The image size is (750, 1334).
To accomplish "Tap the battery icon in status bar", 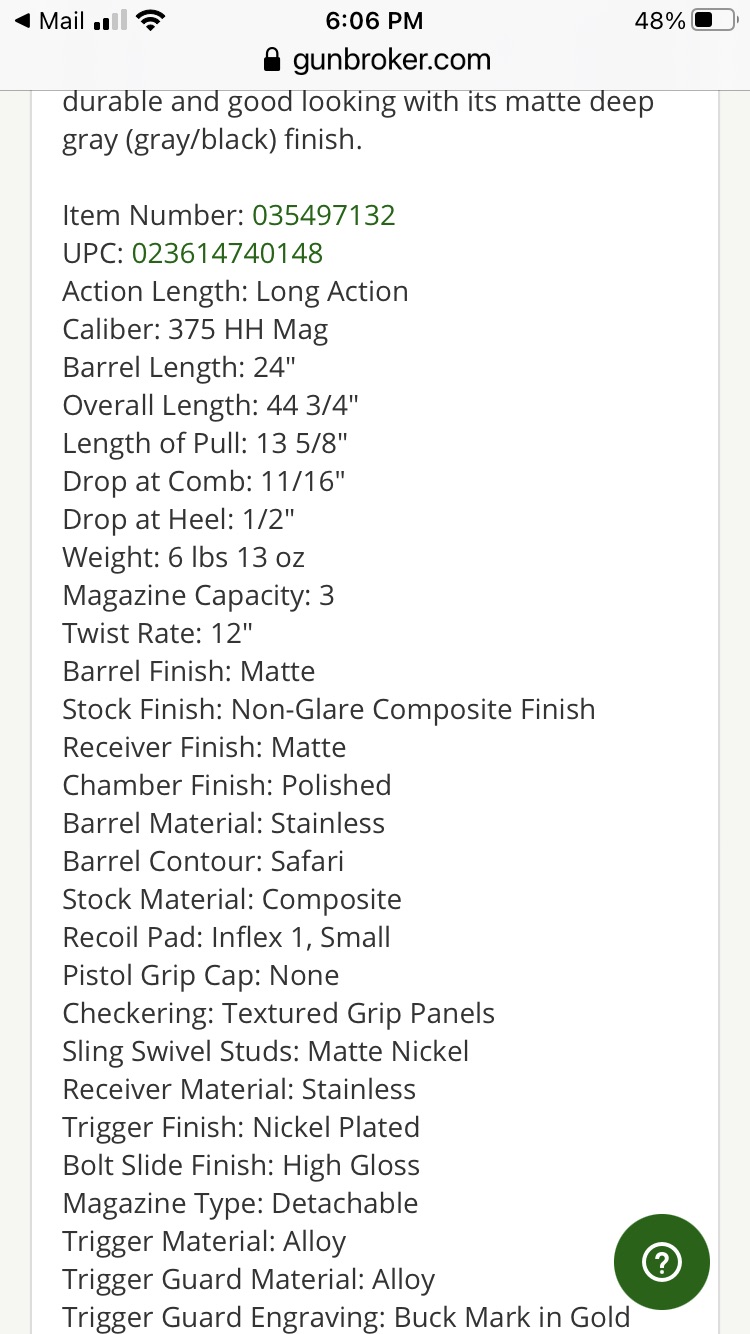I will coord(716,21).
